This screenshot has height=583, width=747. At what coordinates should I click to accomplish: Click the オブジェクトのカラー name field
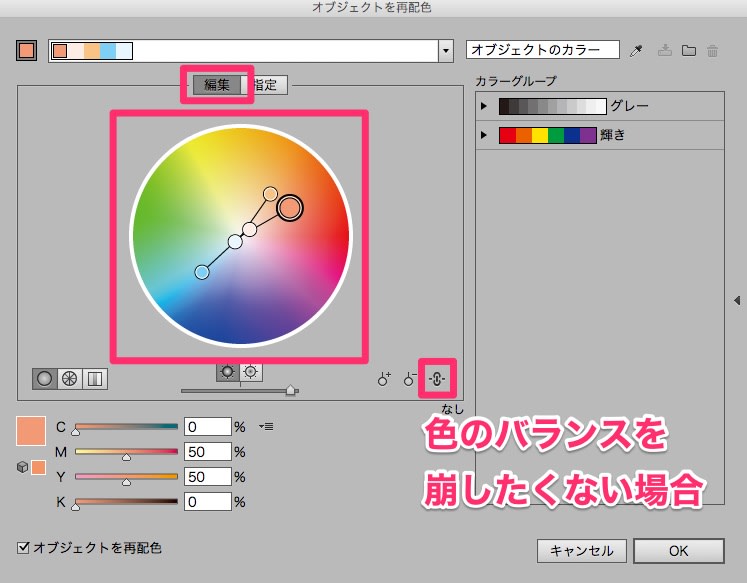[x=543, y=50]
